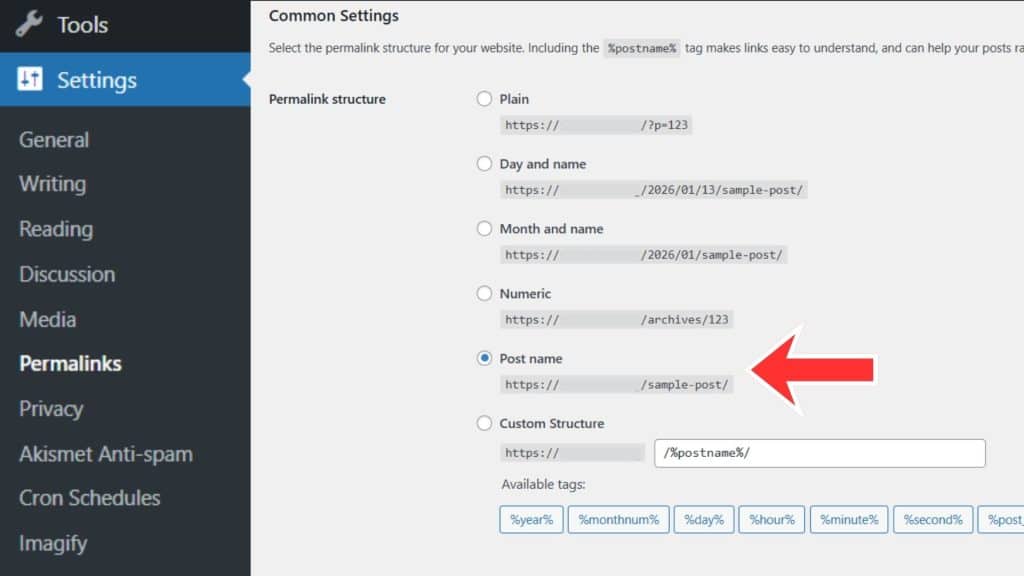
Task: Open the Reading settings page
Action: pyautogui.click(x=54, y=229)
